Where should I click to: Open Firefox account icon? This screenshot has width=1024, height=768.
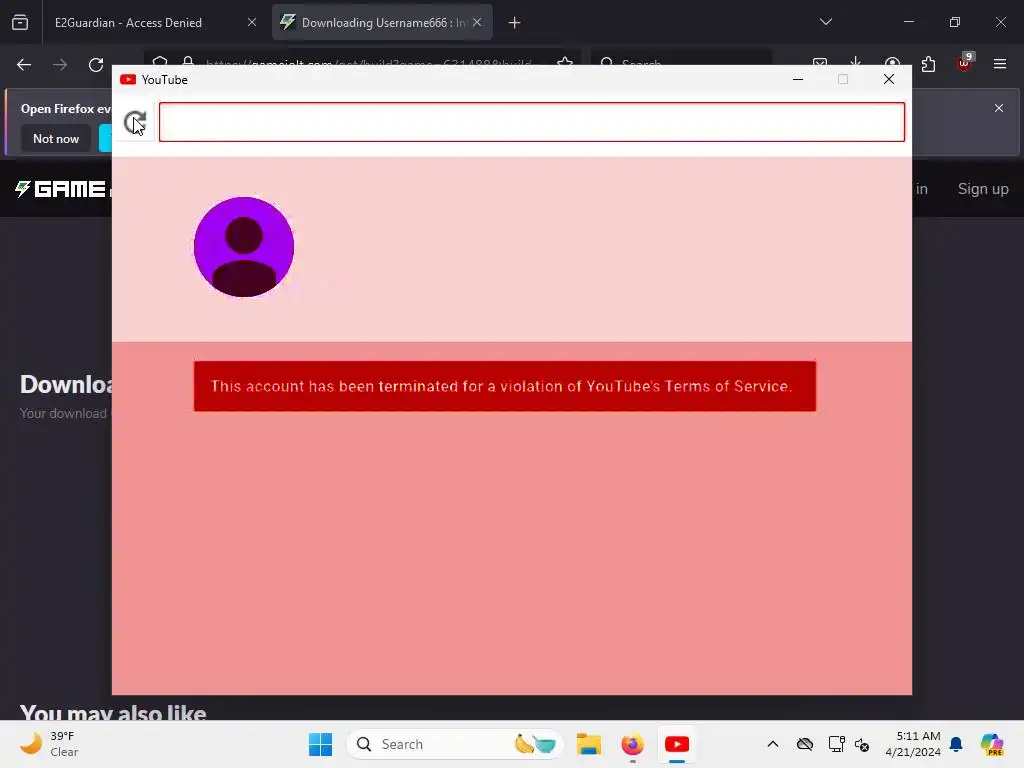pos(892,61)
